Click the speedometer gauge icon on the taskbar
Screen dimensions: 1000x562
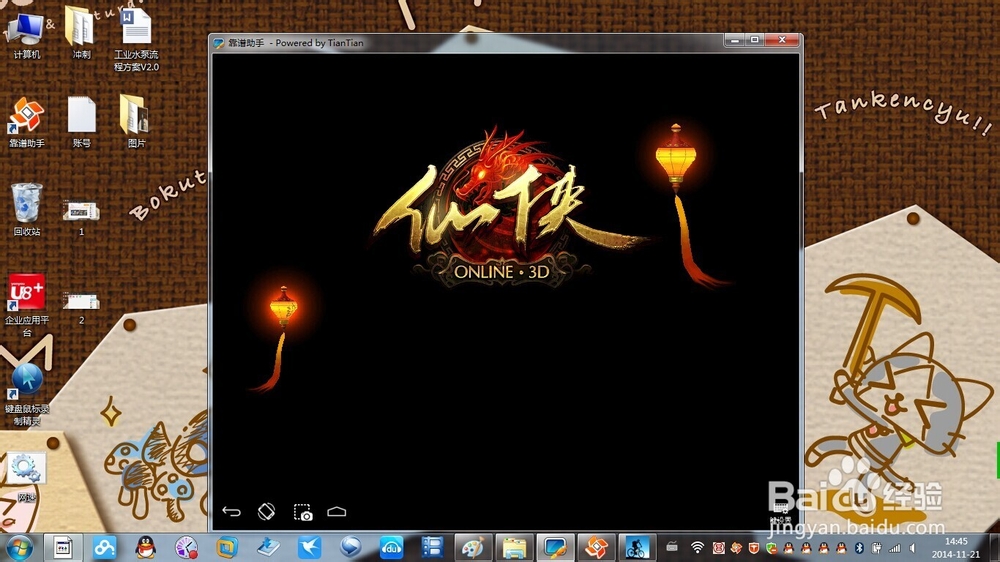tap(186, 548)
